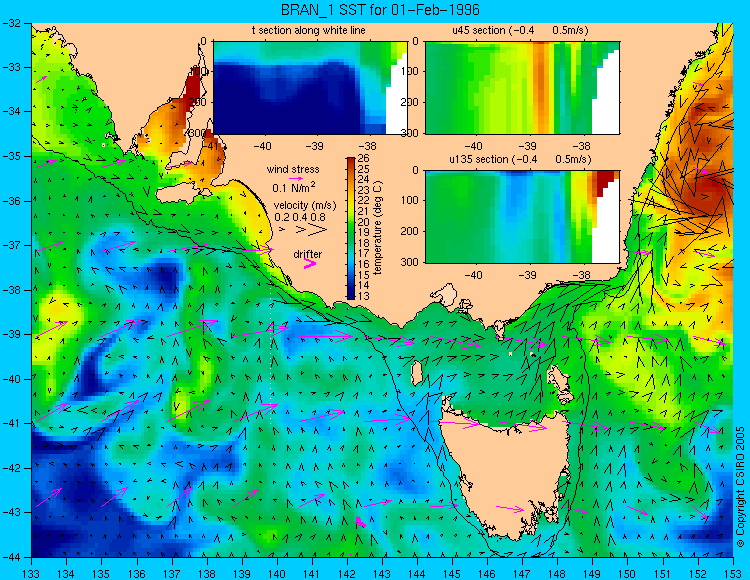Click the 138 longitude axis label
The image size is (750, 580).
coord(207,574)
